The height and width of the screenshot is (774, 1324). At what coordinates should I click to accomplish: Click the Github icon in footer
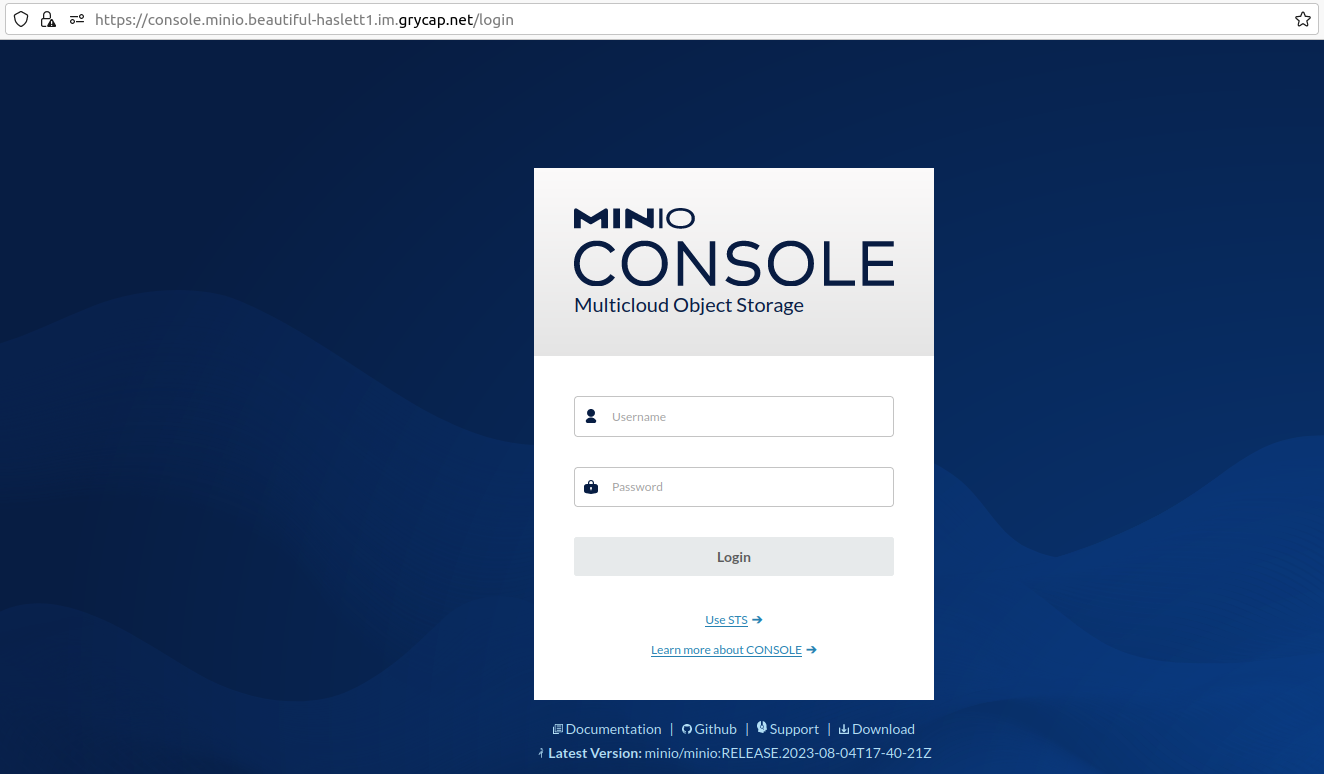point(687,729)
